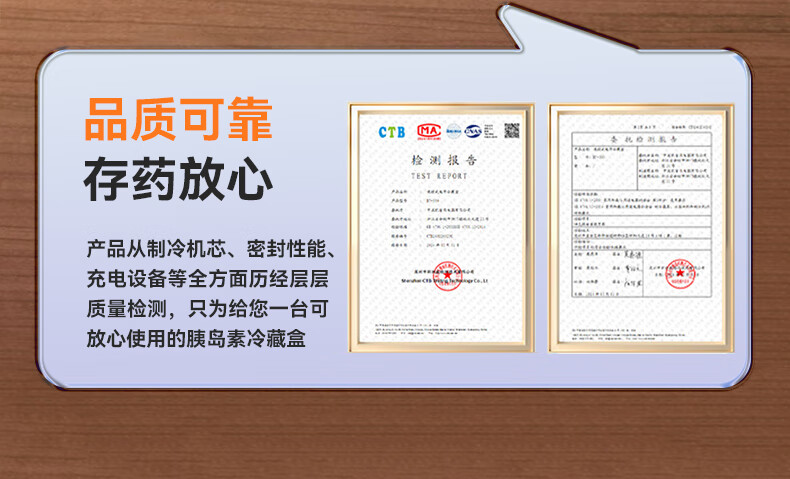
Task: Click the orange heading 品质可靠
Action: 179,119
